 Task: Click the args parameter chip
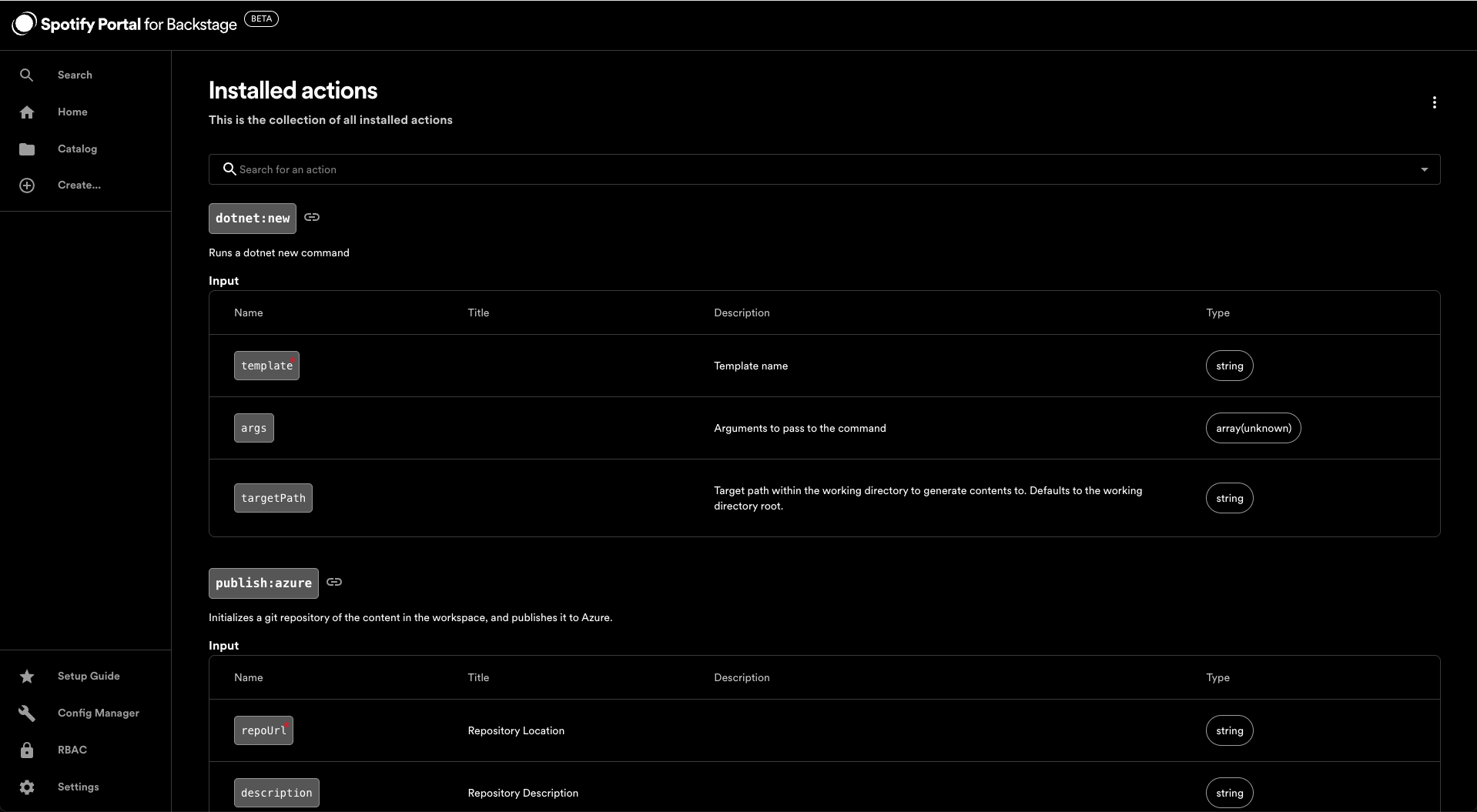[x=254, y=428]
